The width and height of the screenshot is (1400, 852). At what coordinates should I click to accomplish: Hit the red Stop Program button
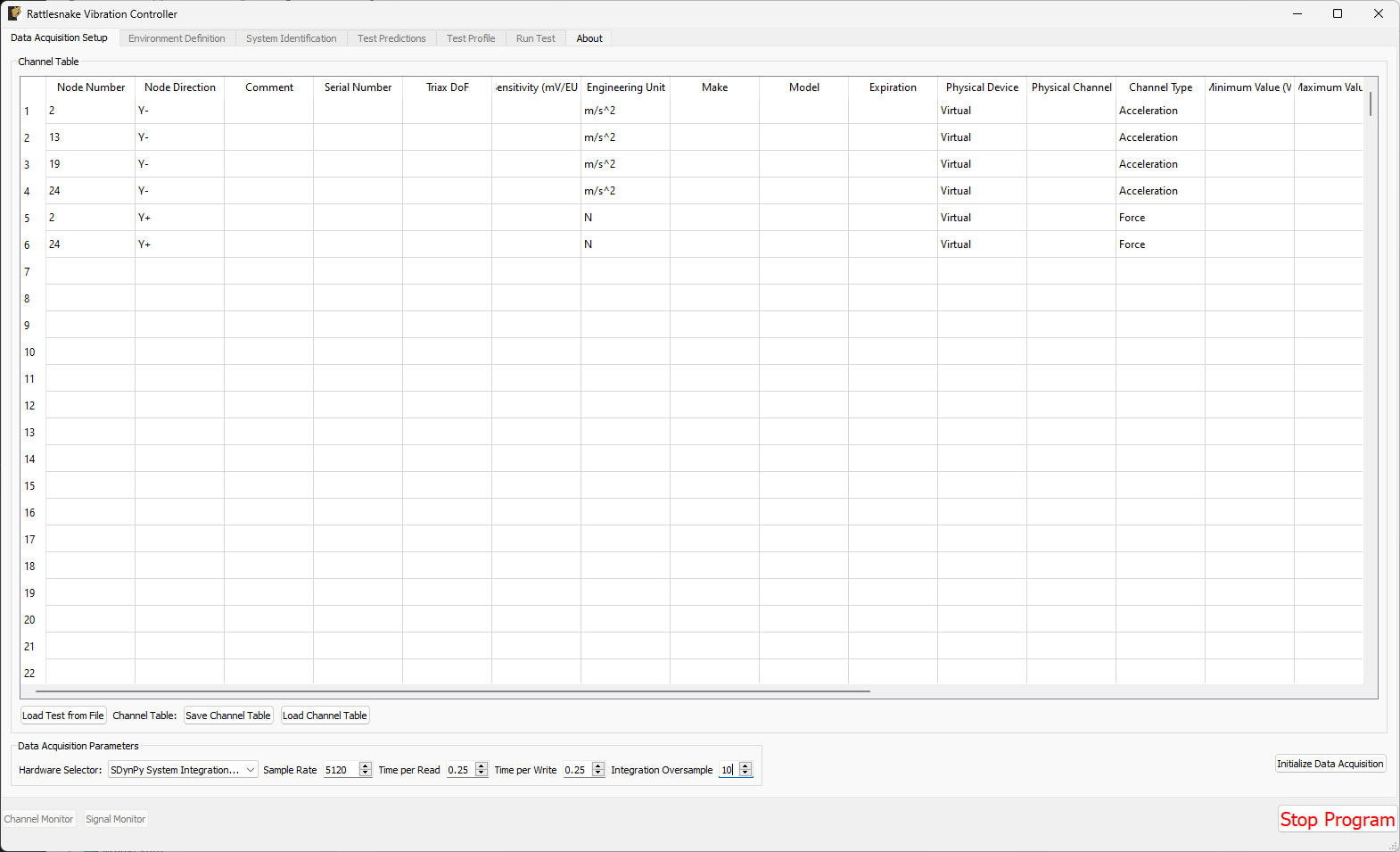tap(1337, 819)
